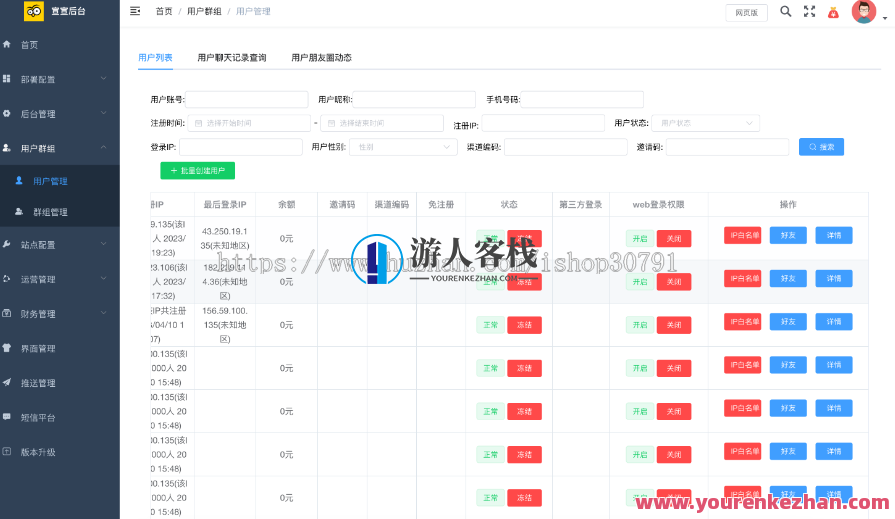Click the yellow logo beside 首页 breadcrumb header

[x=34, y=11]
